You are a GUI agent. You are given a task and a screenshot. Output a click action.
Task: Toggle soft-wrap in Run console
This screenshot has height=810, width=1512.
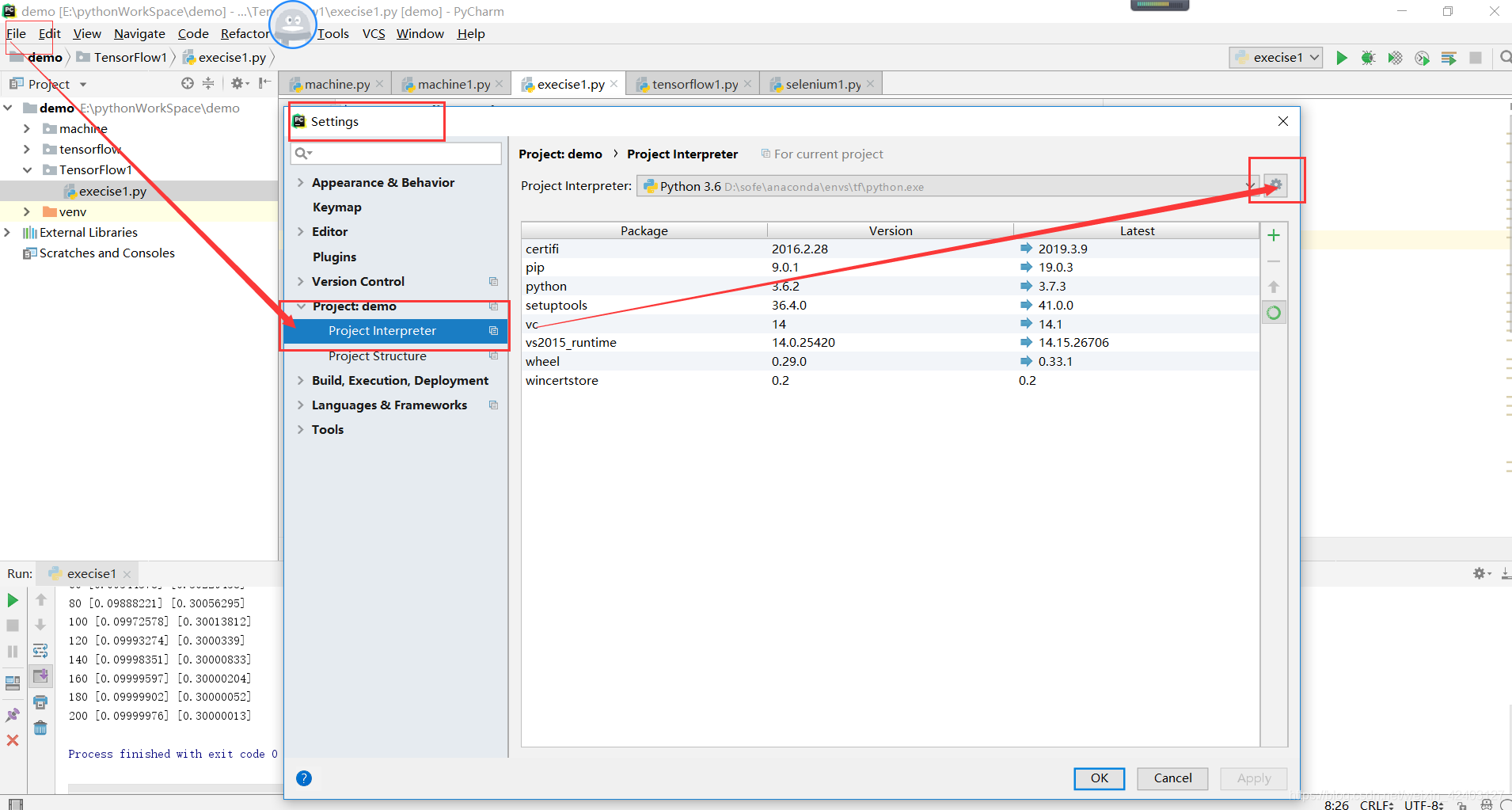(40, 651)
